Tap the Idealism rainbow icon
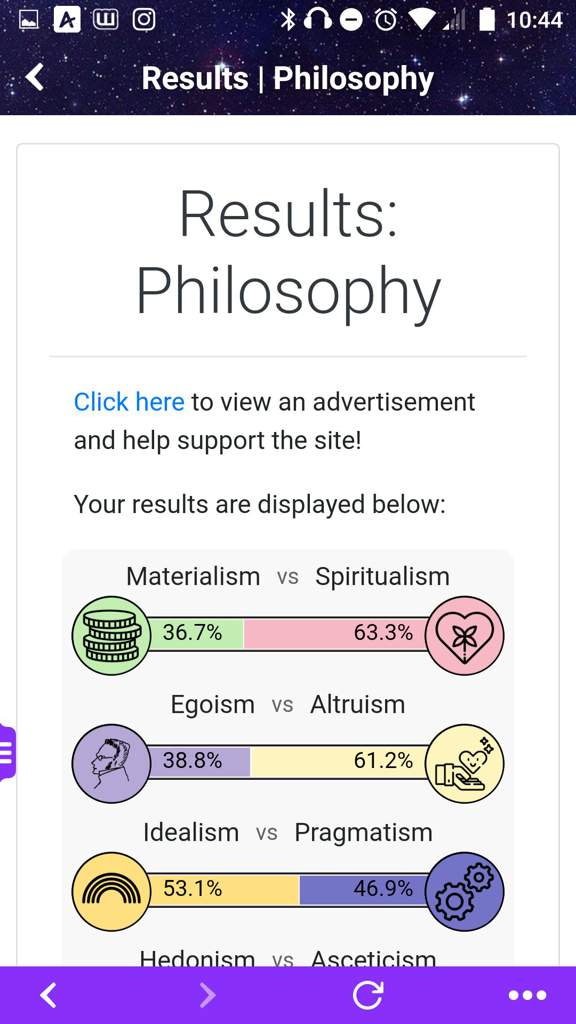576x1024 pixels. [111, 891]
